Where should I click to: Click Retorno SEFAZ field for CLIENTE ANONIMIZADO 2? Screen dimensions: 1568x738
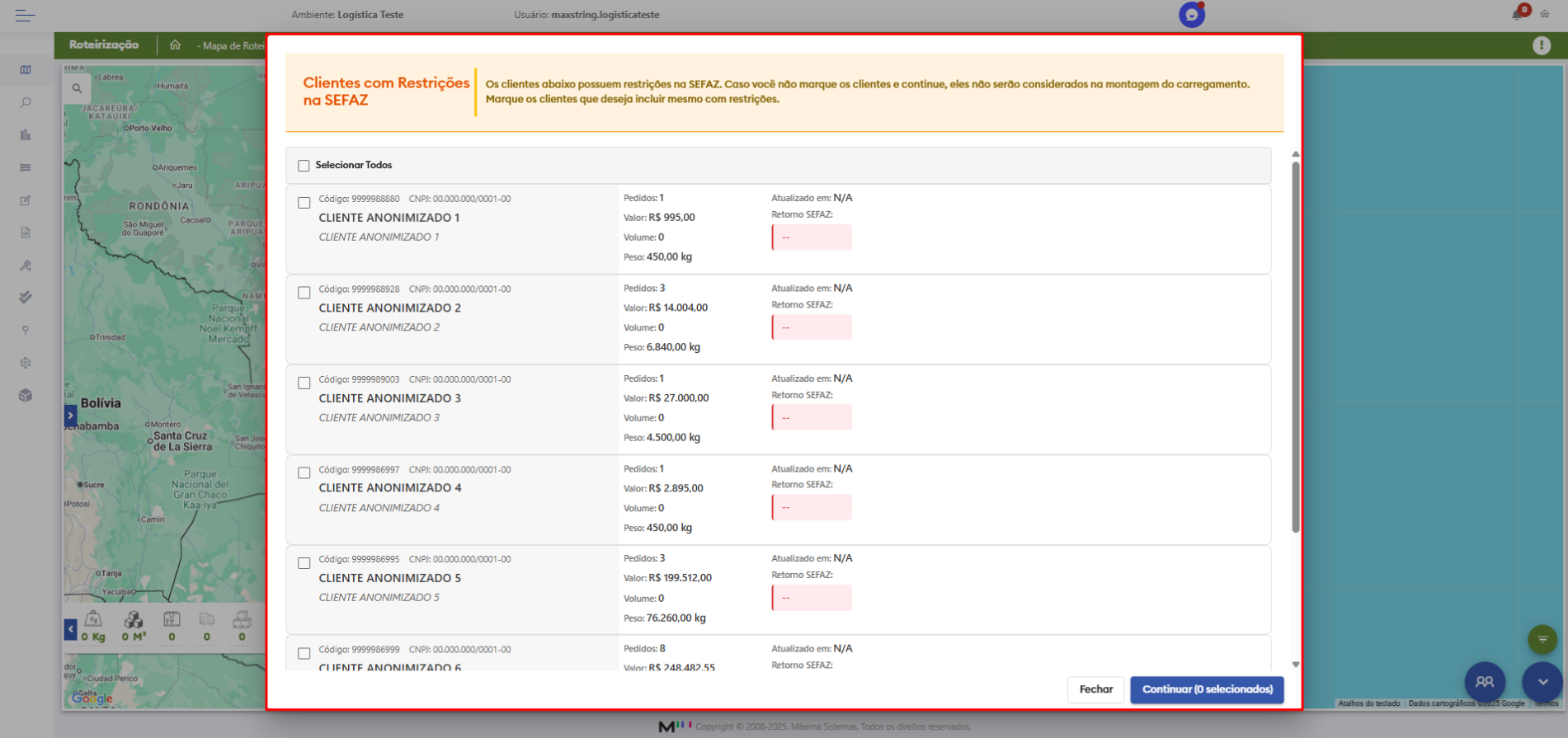click(812, 327)
